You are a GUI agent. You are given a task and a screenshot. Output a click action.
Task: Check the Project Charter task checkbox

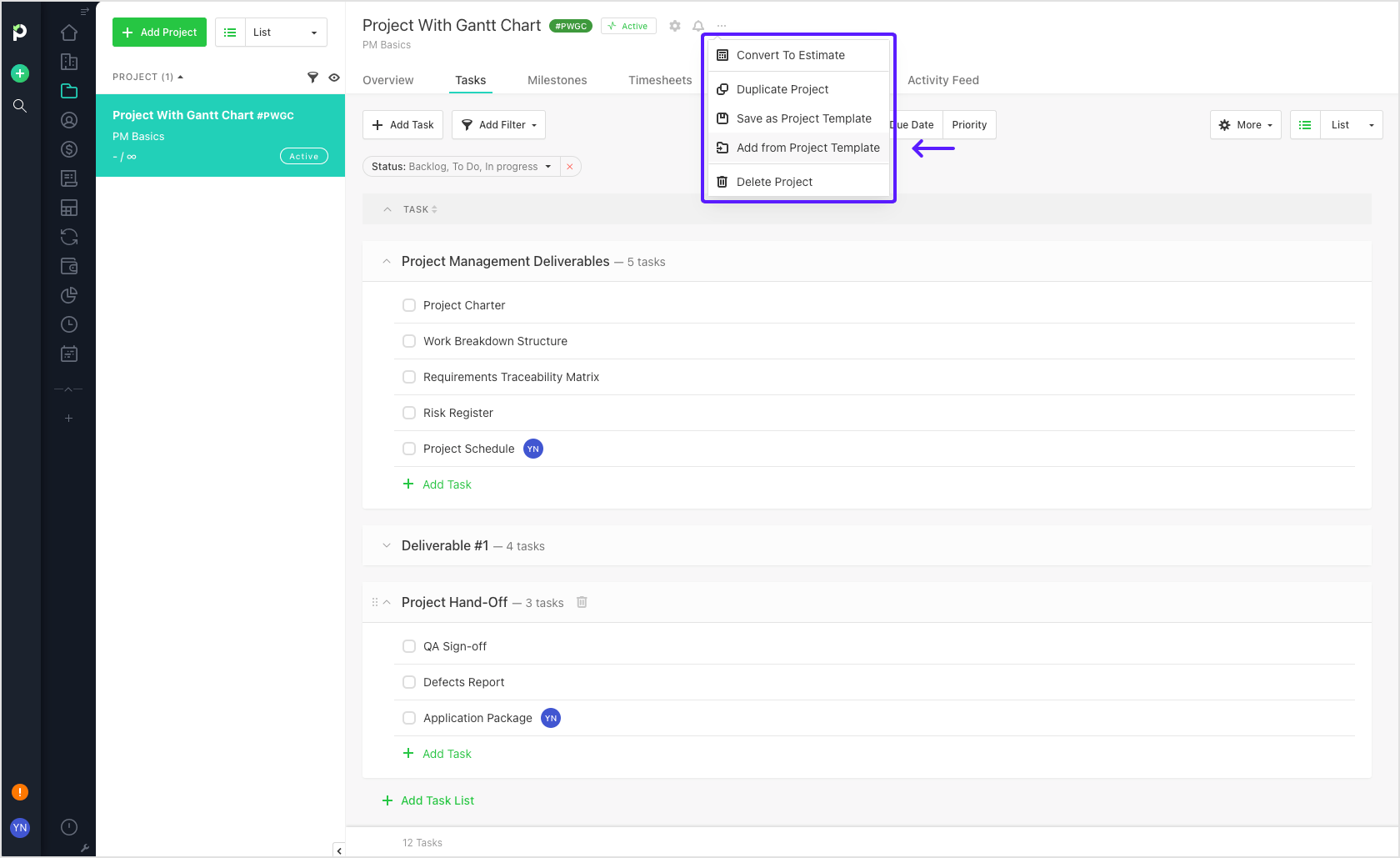pos(409,304)
